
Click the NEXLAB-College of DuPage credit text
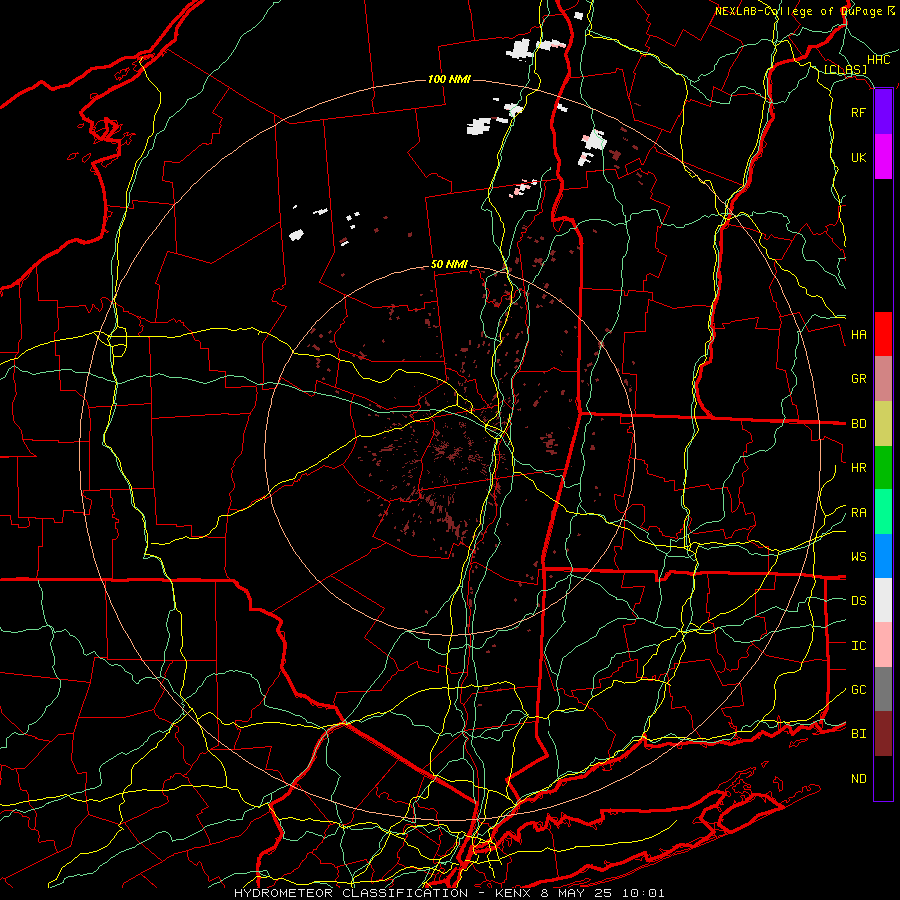click(804, 11)
